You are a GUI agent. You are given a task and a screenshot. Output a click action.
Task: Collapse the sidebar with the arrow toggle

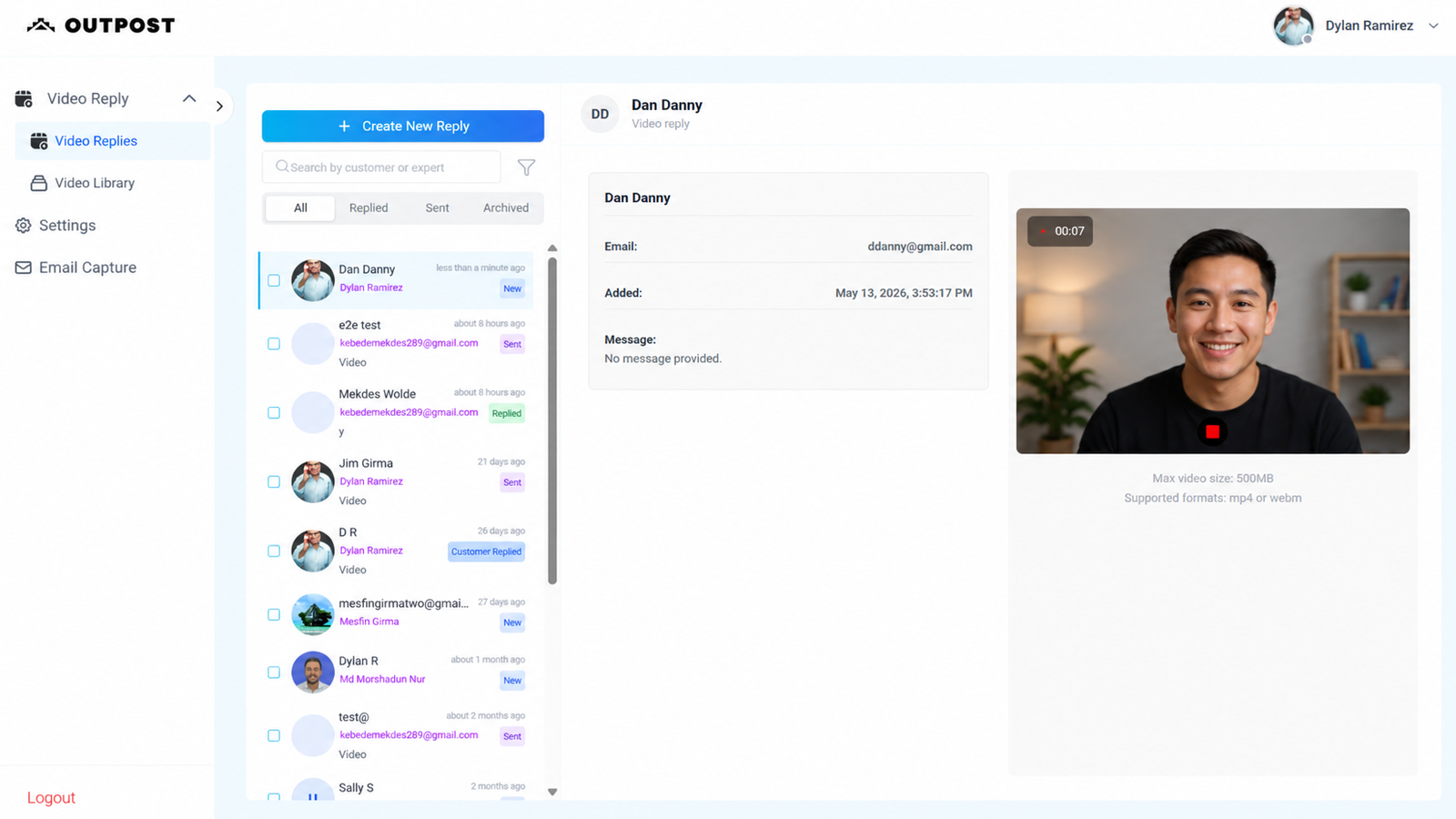(219, 106)
